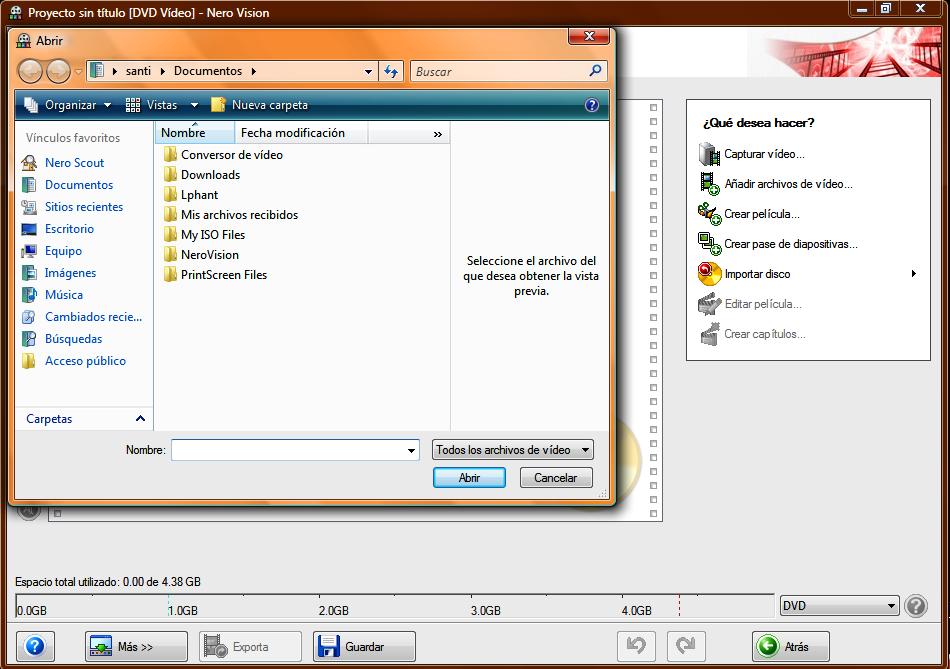Screen dimensions: 950x669
Task: Click the undo arrow button in Nero Vision
Action: 636,646
